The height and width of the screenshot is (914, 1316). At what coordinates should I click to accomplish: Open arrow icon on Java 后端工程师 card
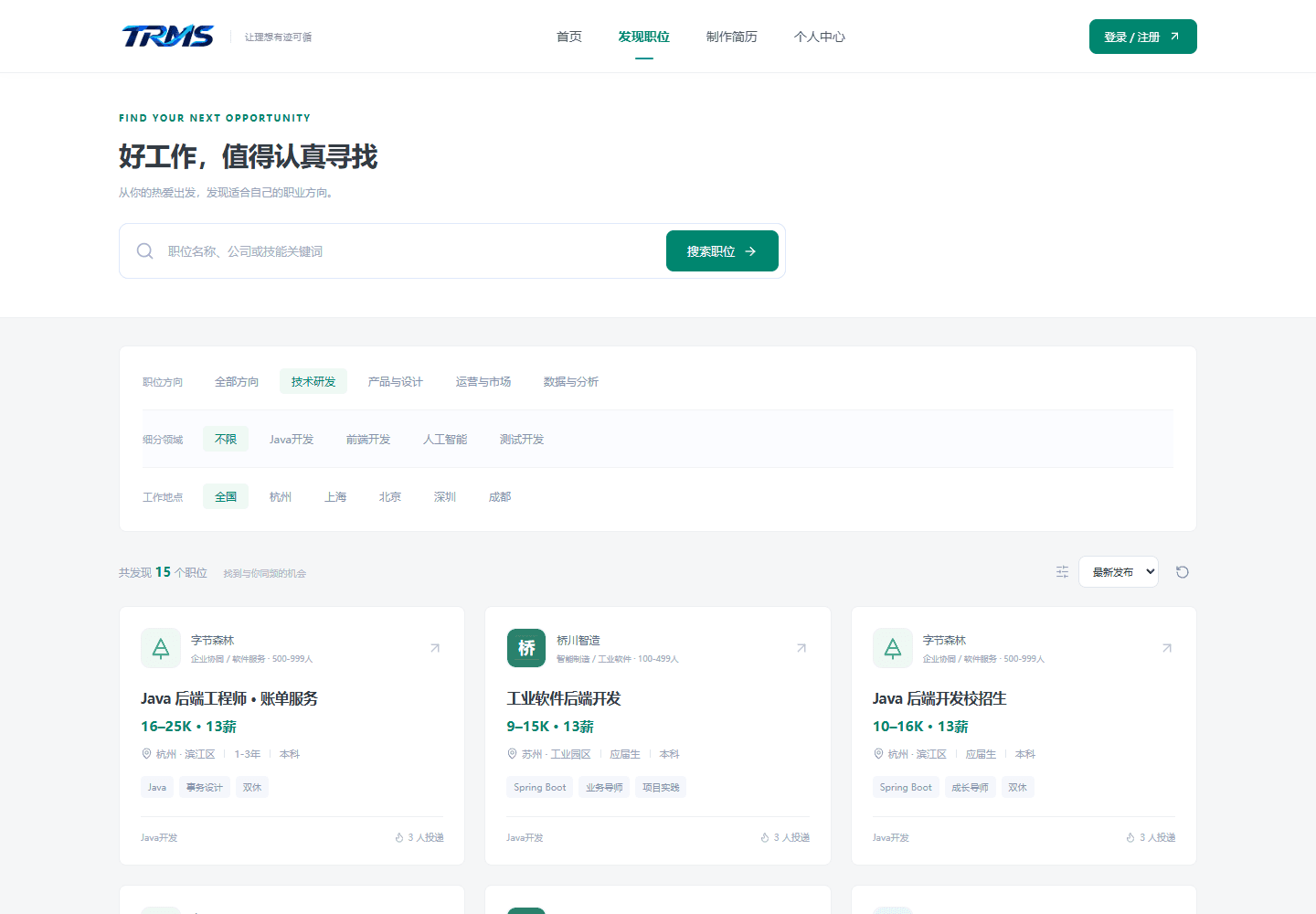pyautogui.click(x=435, y=648)
